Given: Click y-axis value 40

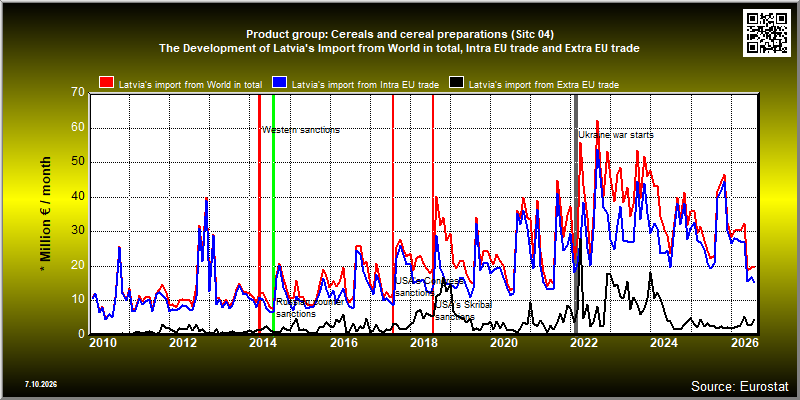Looking at the screenshot, I should (x=78, y=196).
